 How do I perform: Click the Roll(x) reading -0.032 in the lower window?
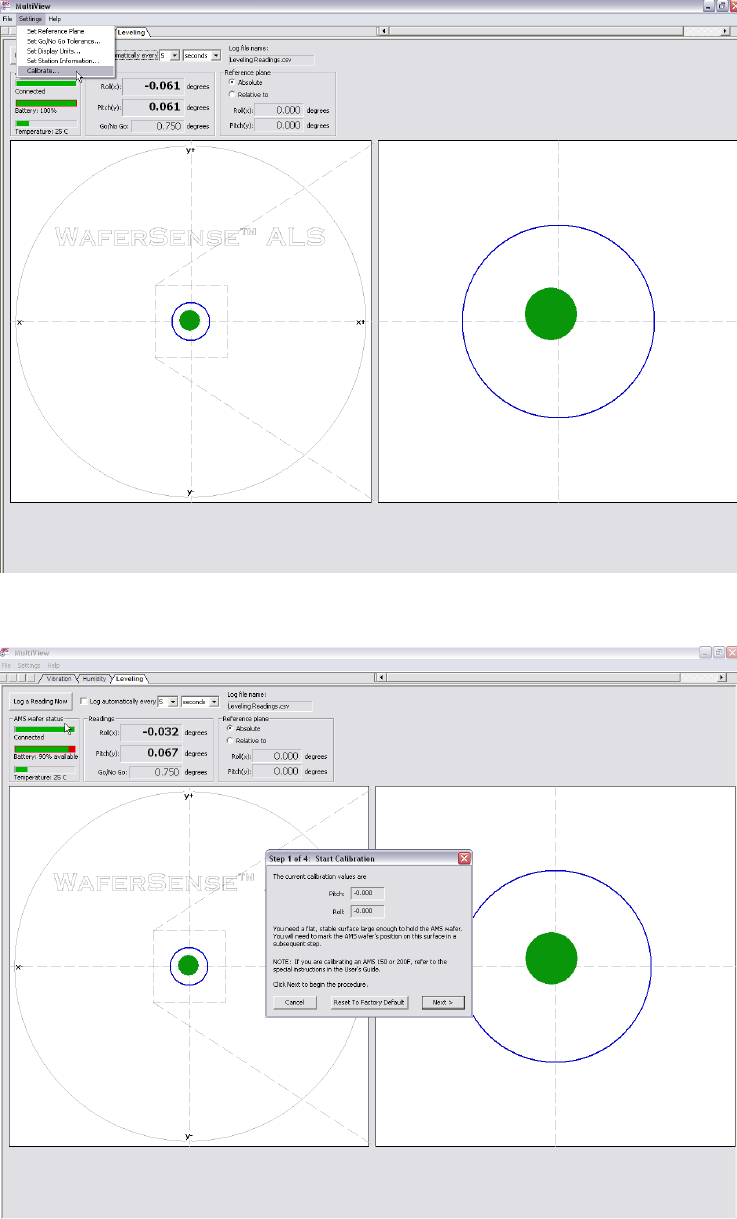(150, 734)
